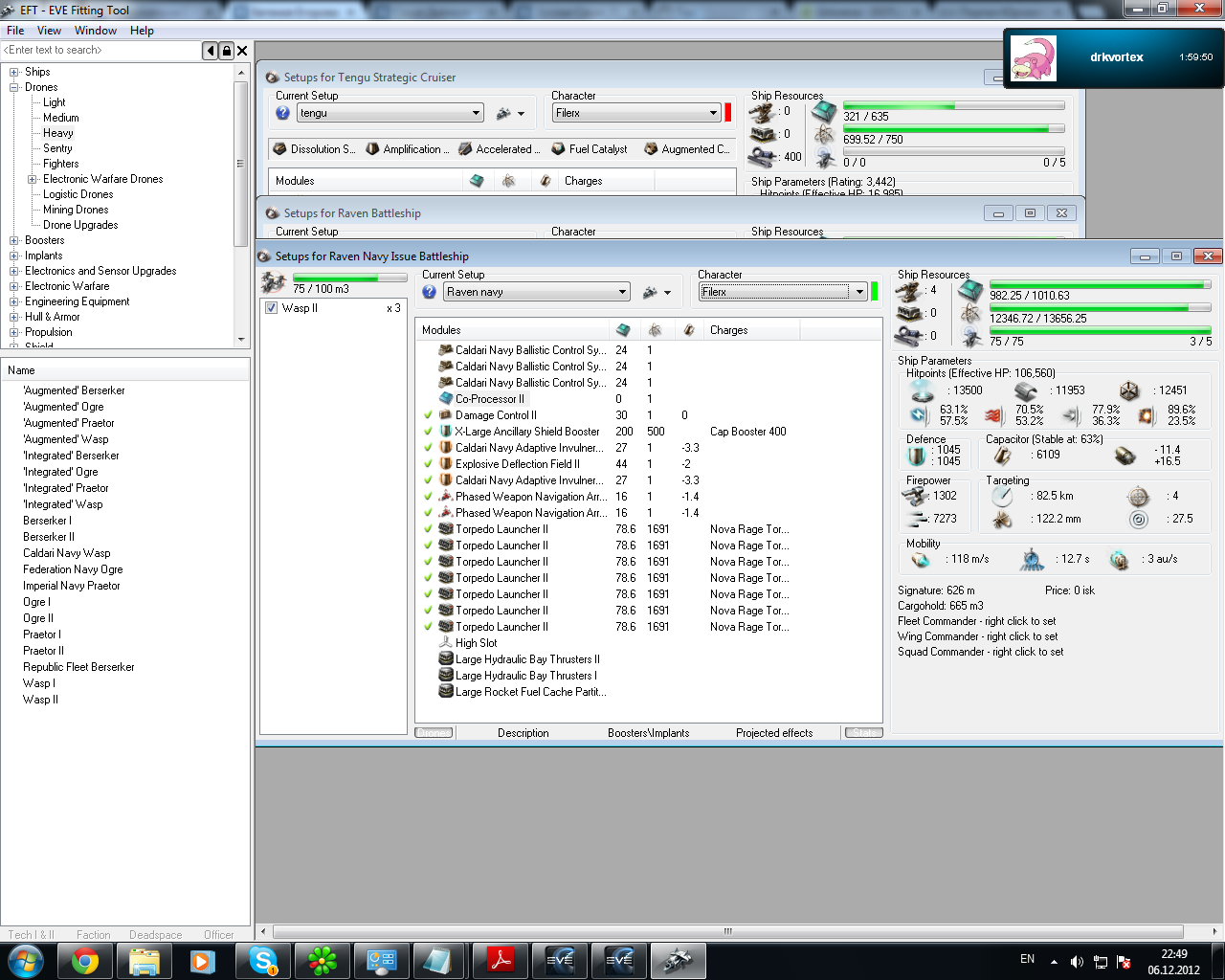
Task: Expand the Electronic Warfare Drones node
Action: (33, 179)
